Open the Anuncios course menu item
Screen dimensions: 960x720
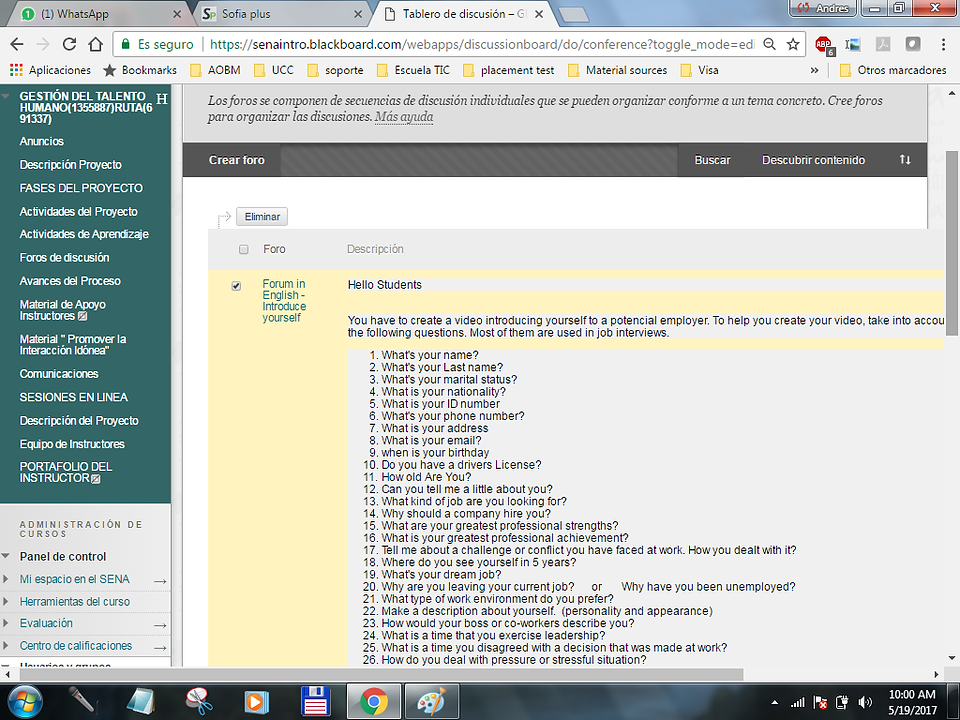pyautogui.click(x=42, y=141)
